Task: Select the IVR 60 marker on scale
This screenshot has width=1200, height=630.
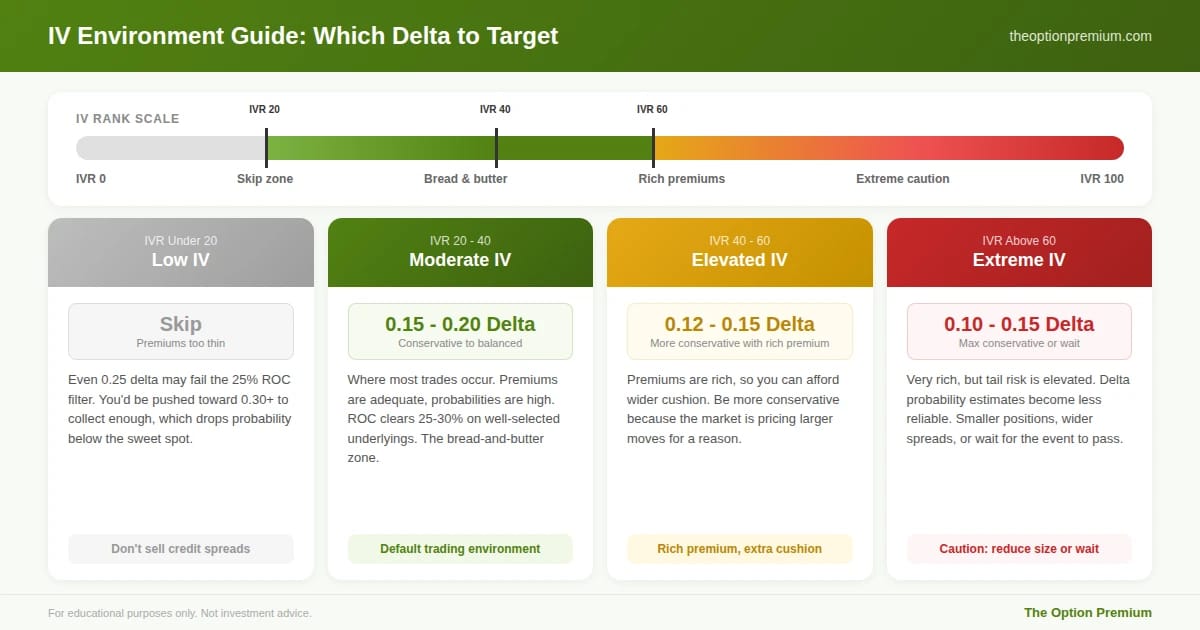Action: pos(653,148)
